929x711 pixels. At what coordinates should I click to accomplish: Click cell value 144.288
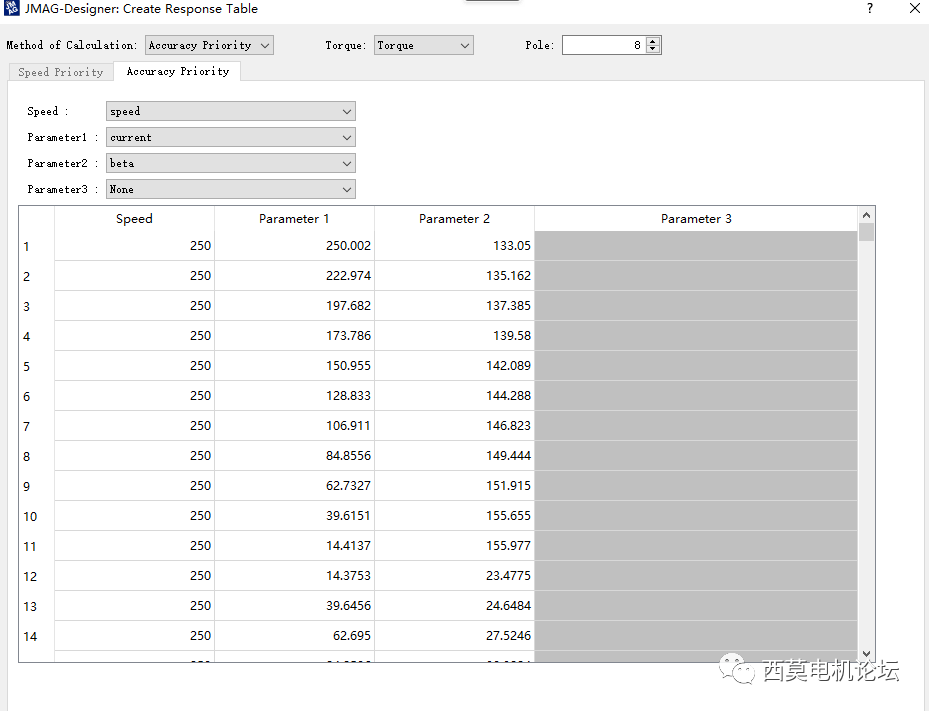pos(454,396)
